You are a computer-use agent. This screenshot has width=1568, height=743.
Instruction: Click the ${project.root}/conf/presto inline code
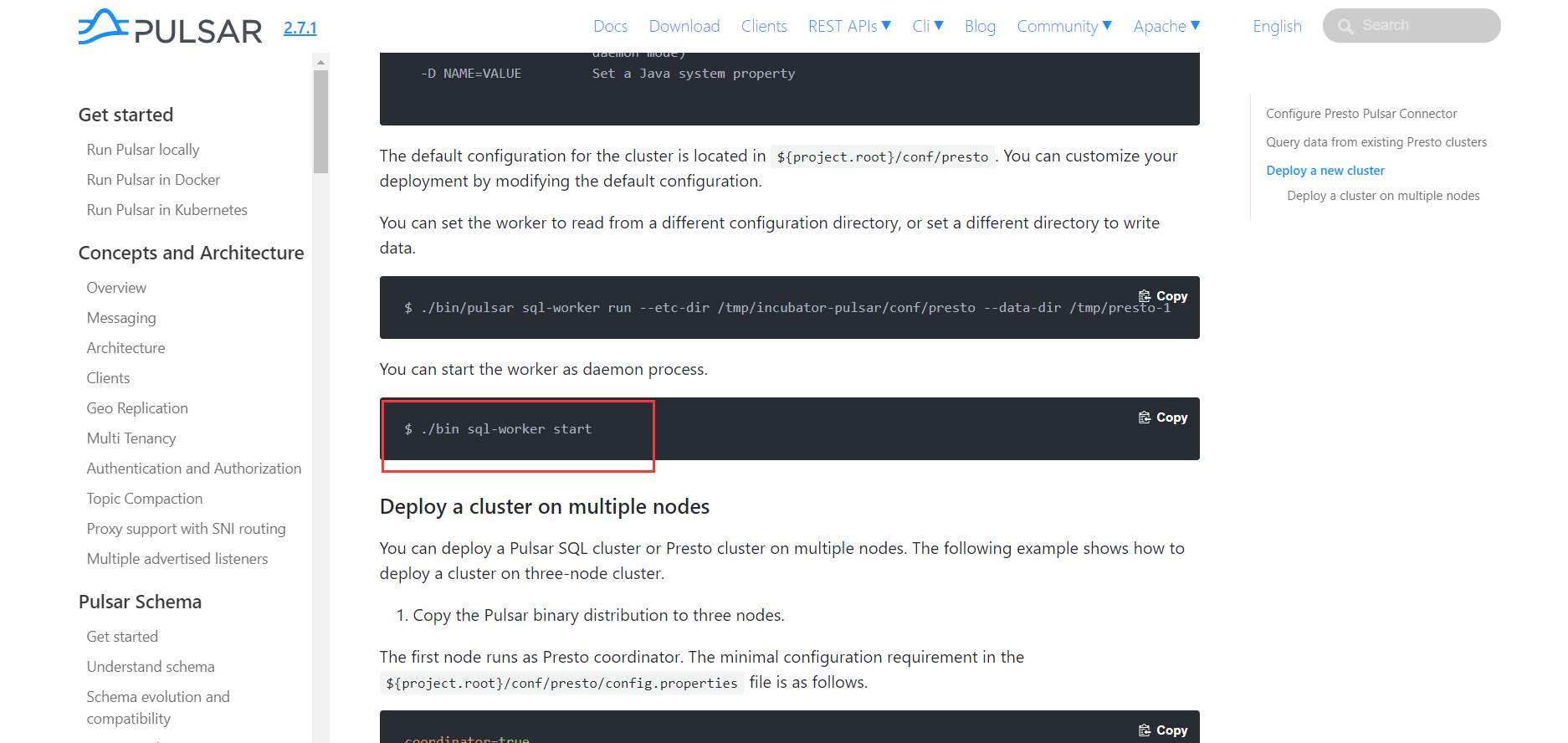pyautogui.click(x=883, y=156)
